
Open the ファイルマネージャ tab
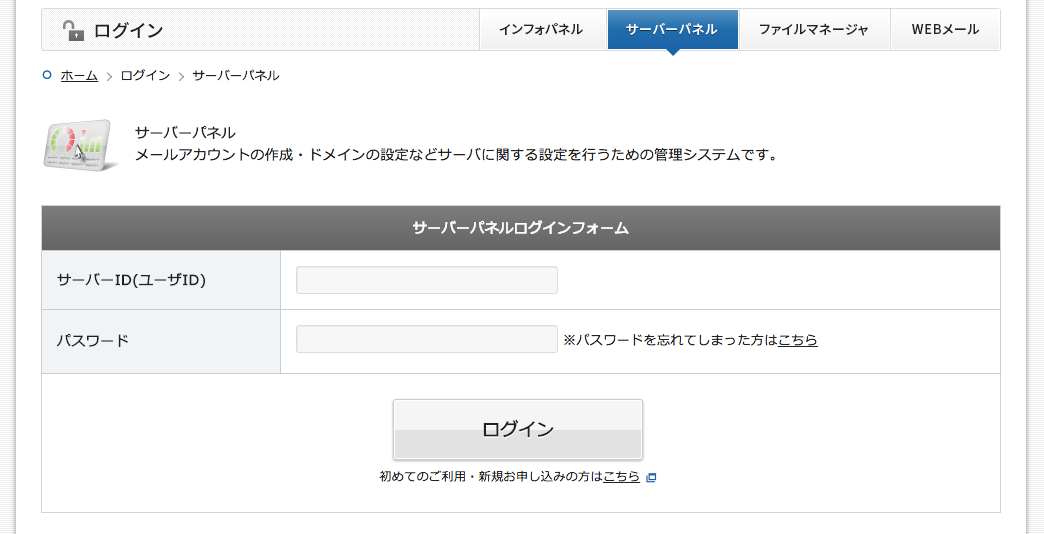(814, 30)
